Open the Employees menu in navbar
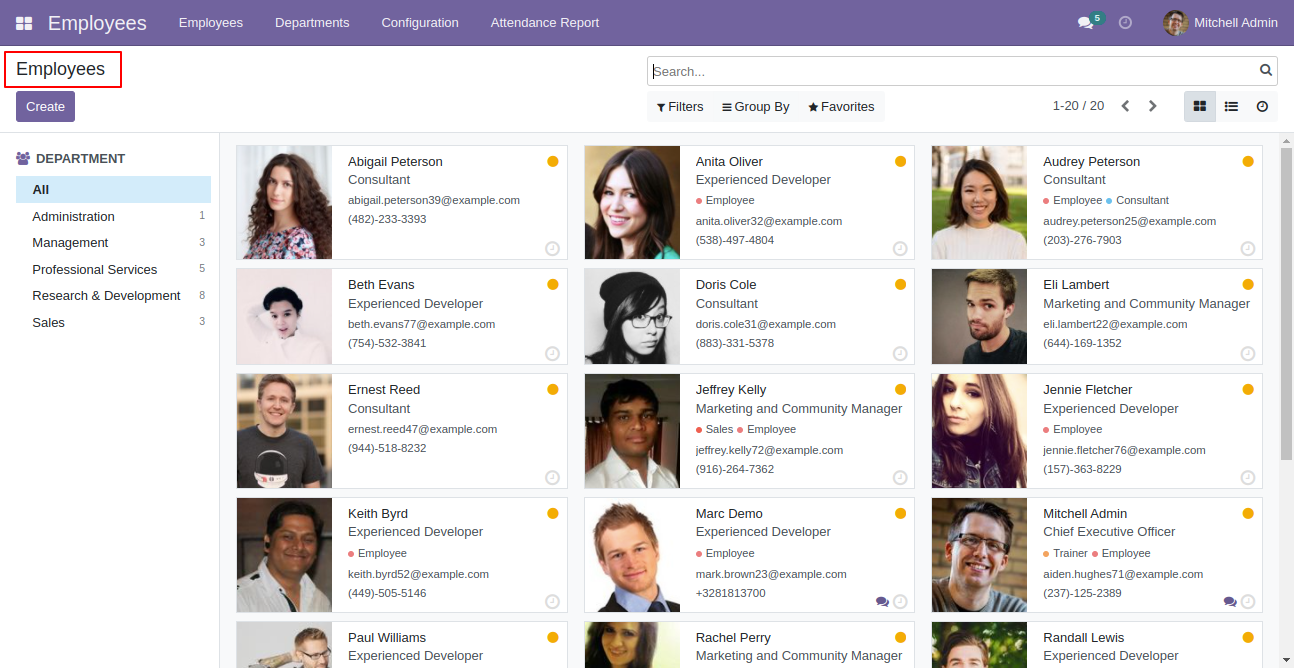Viewport: 1294px width, 668px height. [211, 22]
